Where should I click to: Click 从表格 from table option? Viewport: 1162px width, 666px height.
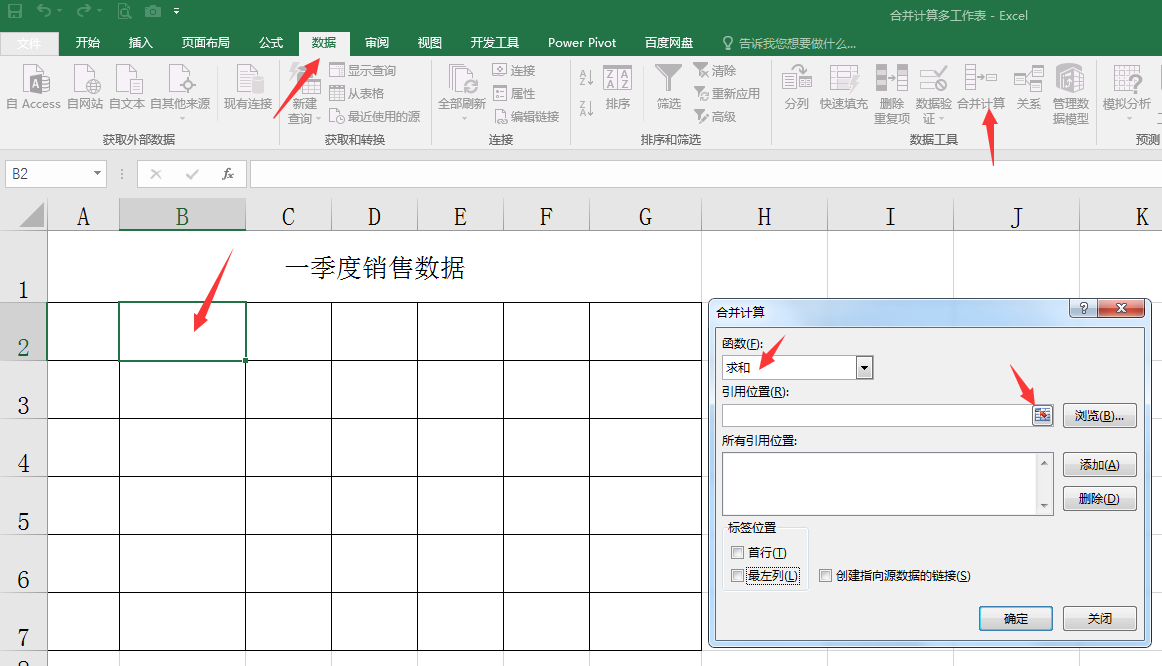point(356,93)
